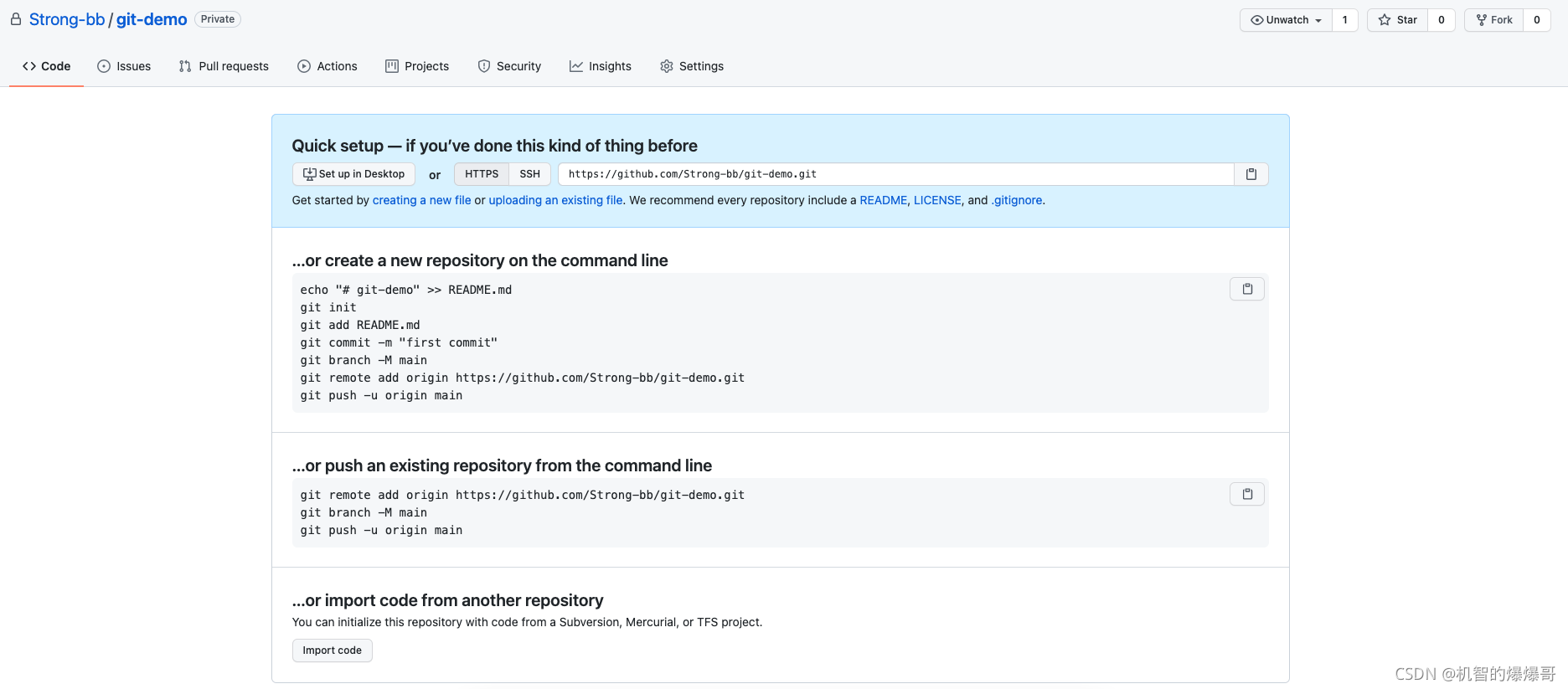Open the Strong-bb owner profile link
The image size is (1568, 689).
[67, 19]
